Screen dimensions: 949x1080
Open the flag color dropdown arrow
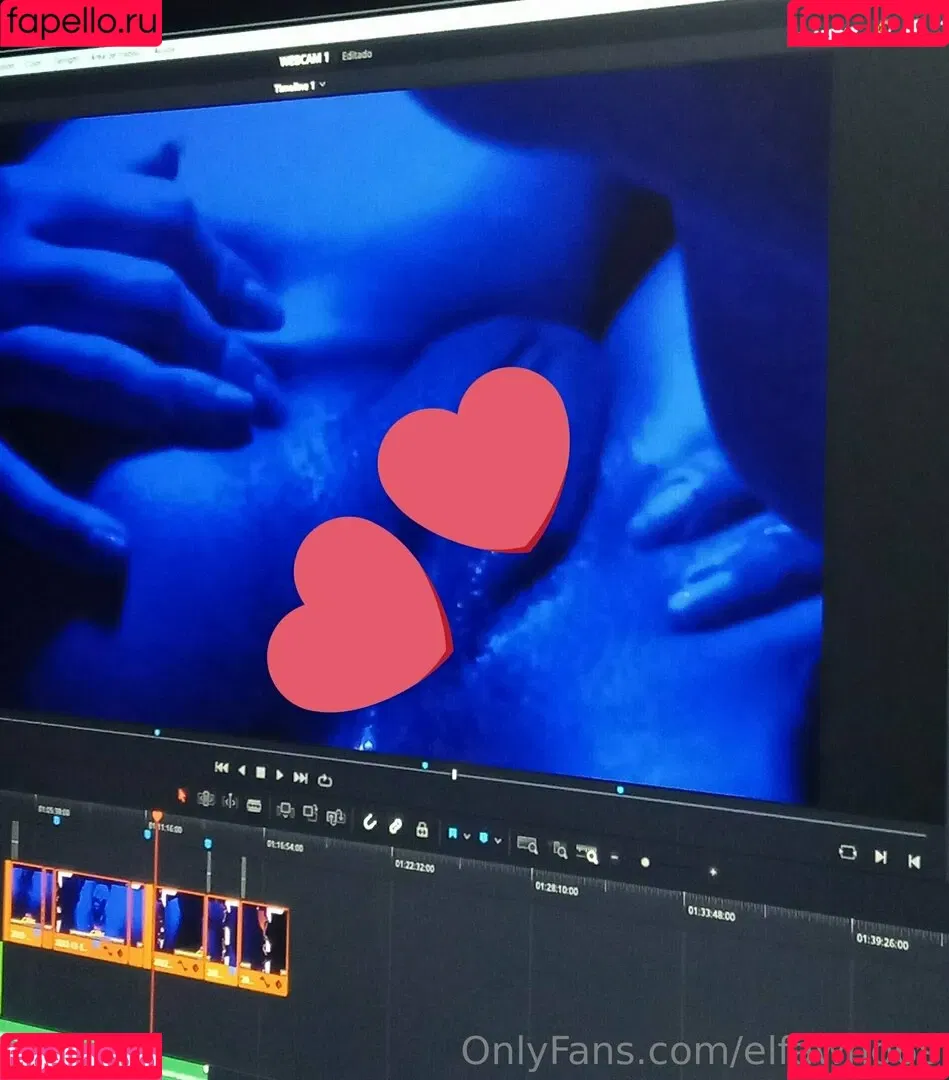467,836
